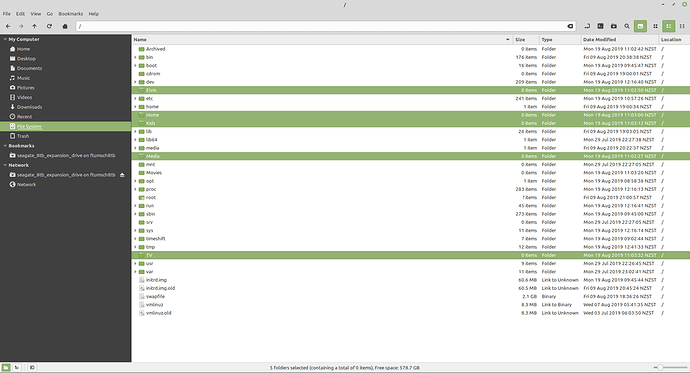Open Desktop in the sidebar
This screenshot has width=690, height=373.
click(x=66, y=59)
